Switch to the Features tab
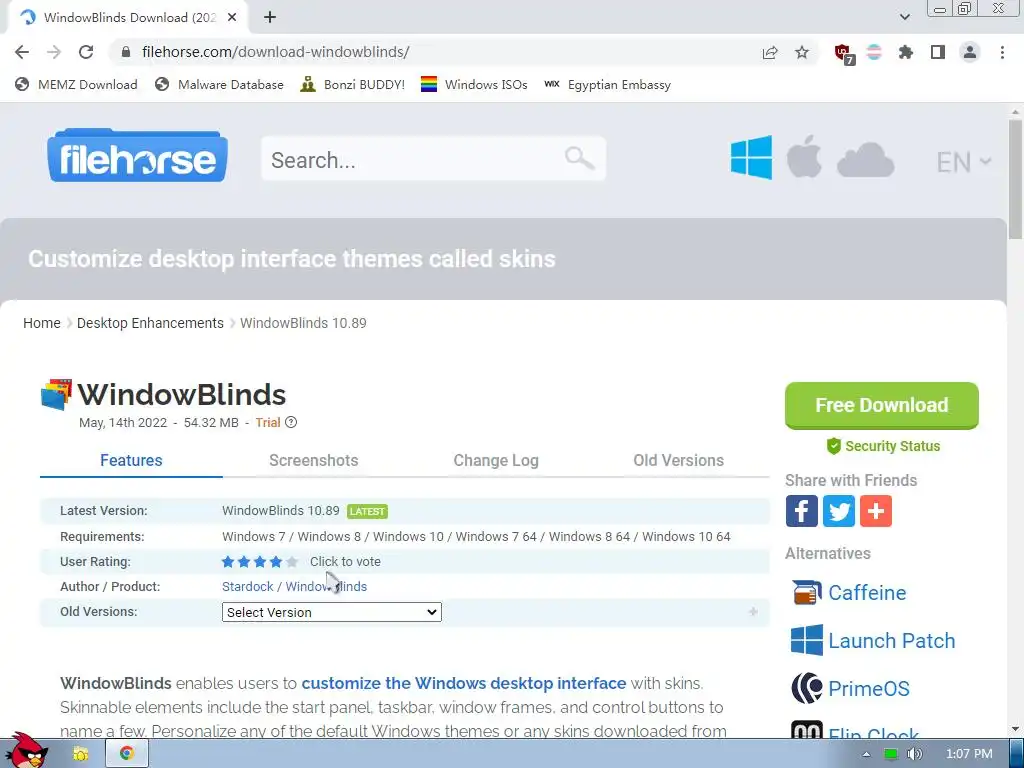 (131, 460)
